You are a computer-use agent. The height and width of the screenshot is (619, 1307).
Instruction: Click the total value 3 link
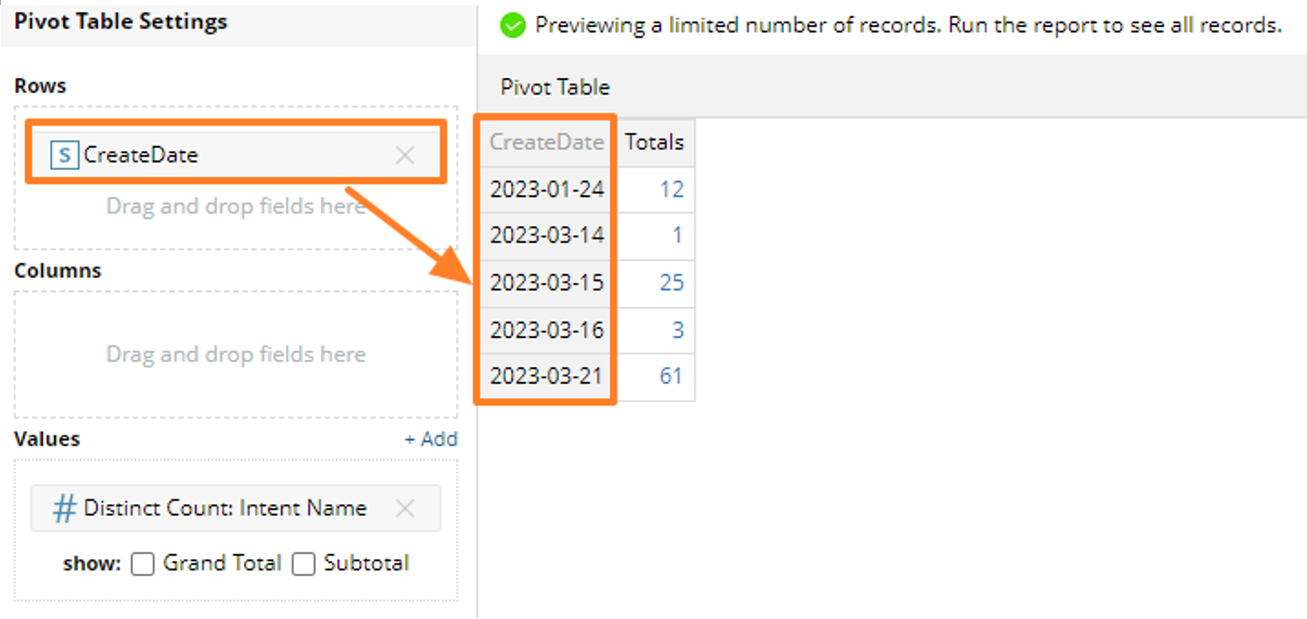(677, 330)
